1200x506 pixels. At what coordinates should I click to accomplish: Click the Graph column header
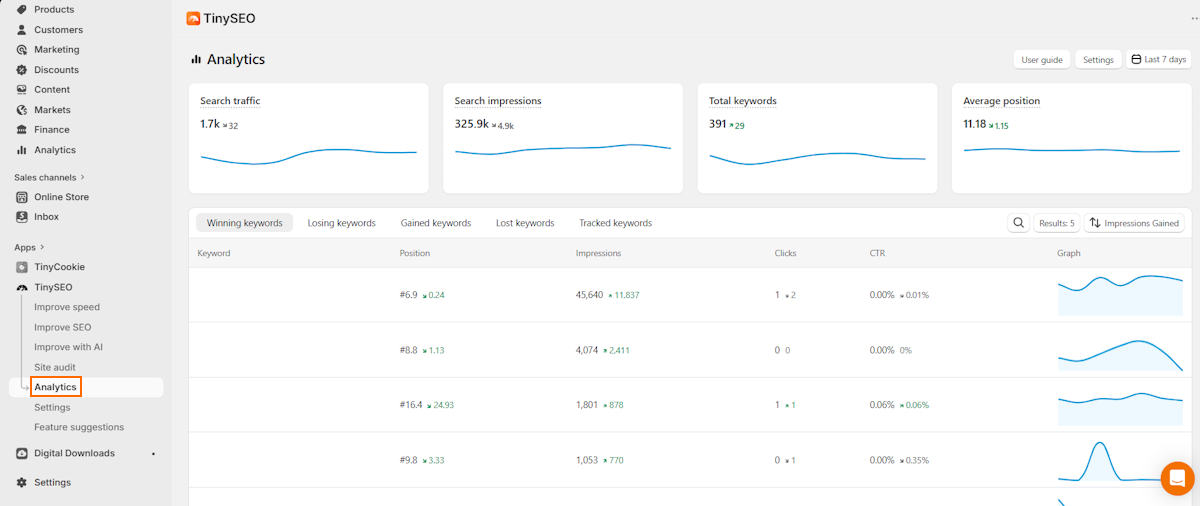(1069, 253)
